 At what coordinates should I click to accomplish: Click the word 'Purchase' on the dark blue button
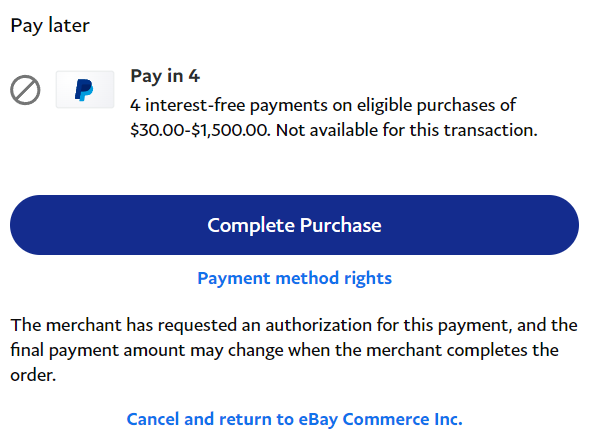point(341,225)
